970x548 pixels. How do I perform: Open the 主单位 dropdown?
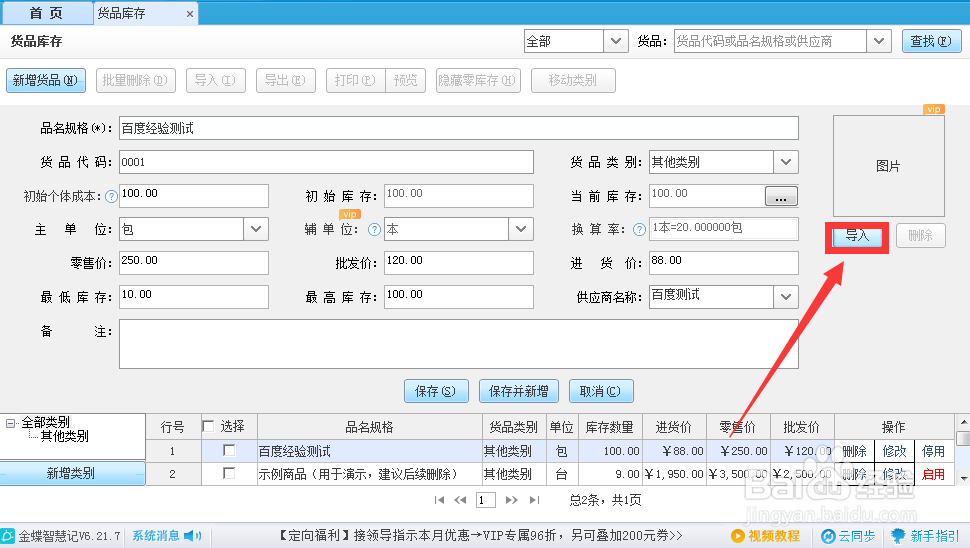coord(255,229)
